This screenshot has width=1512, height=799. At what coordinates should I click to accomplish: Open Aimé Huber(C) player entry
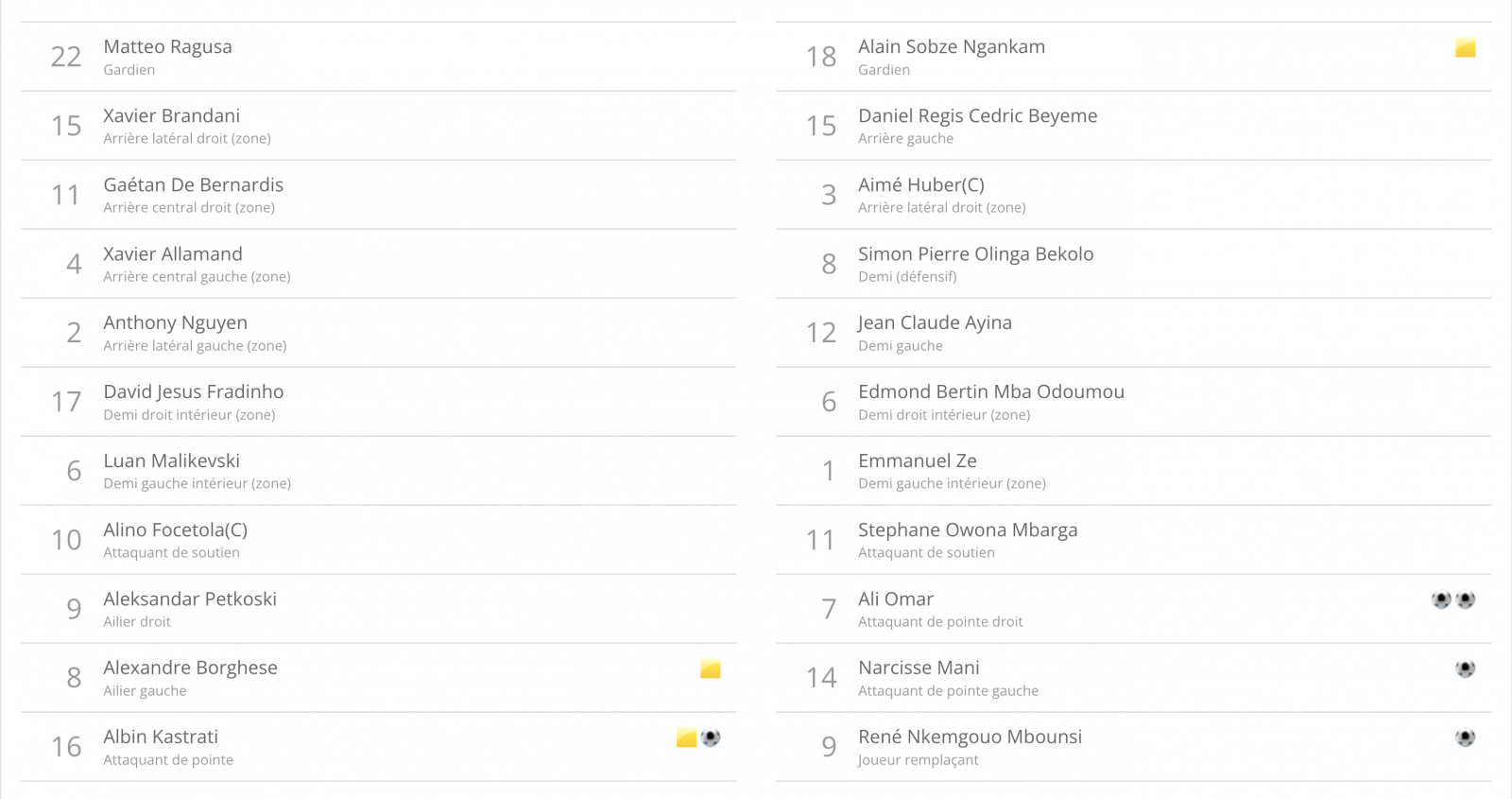point(921,184)
